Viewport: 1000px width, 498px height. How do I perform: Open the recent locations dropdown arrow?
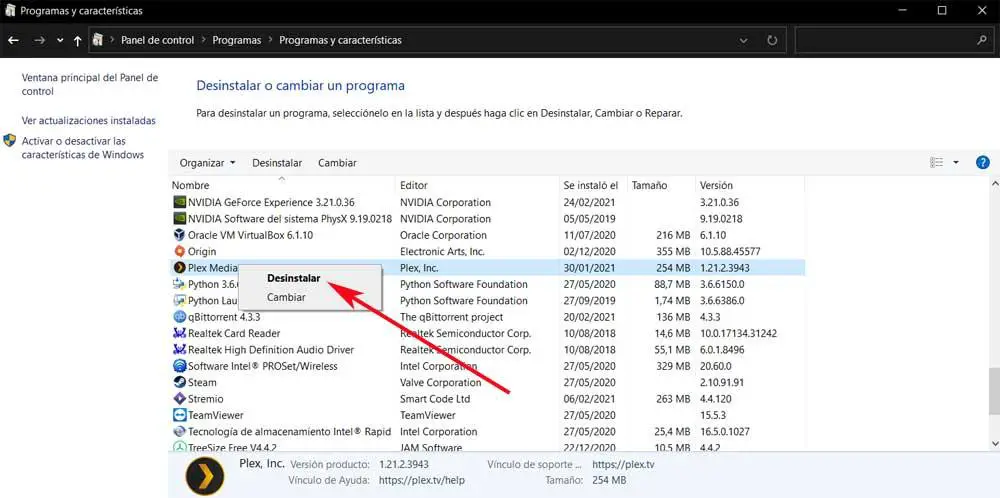click(x=60, y=40)
